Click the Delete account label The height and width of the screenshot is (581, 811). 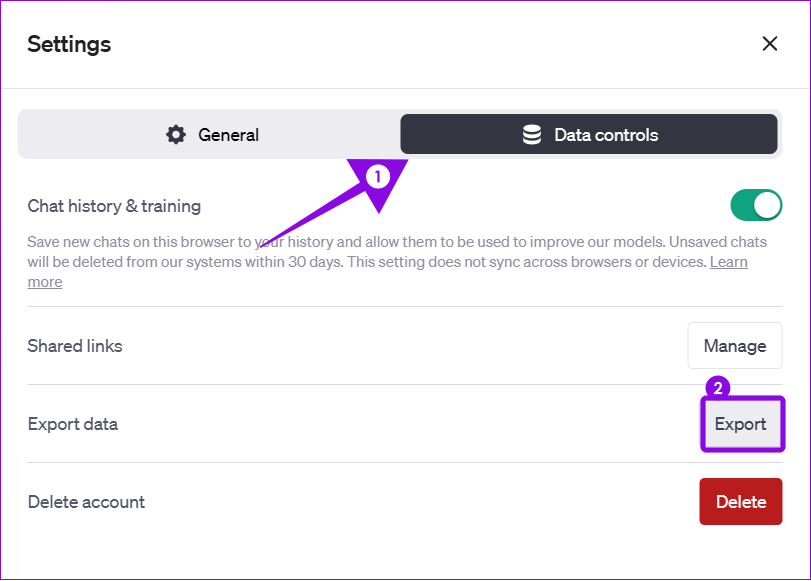pyautogui.click(x=86, y=502)
